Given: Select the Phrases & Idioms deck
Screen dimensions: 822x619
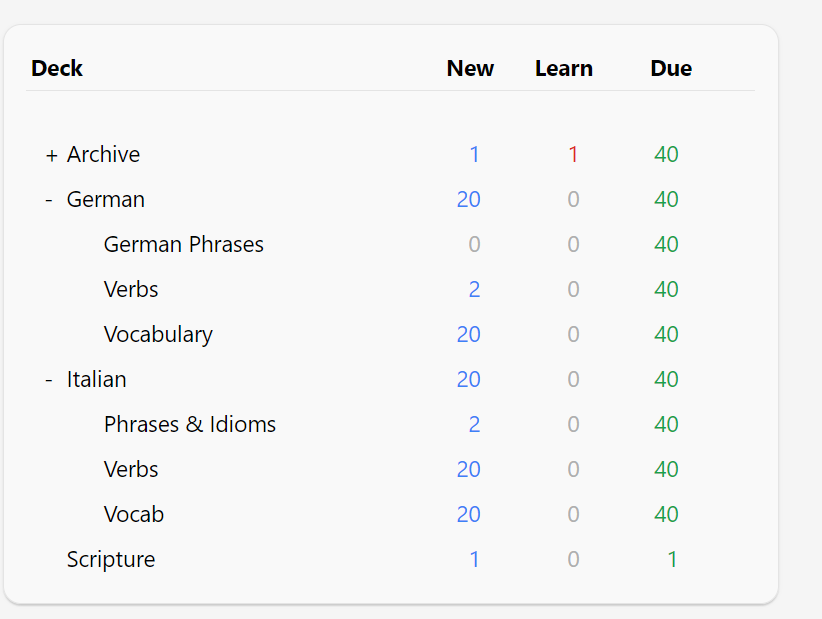Looking at the screenshot, I should [x=190, y=425].
